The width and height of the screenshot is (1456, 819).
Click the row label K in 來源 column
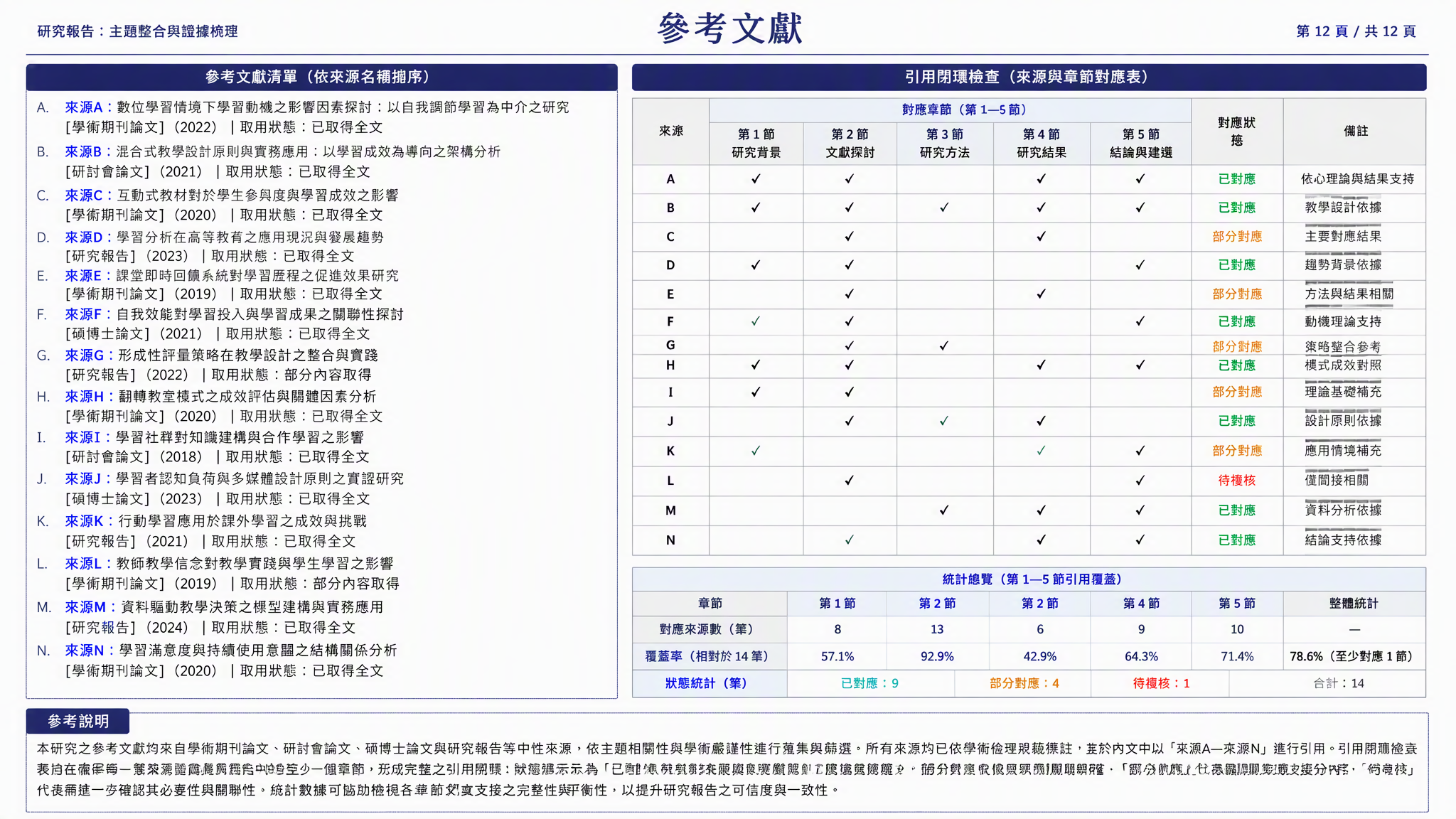(670, 451)
